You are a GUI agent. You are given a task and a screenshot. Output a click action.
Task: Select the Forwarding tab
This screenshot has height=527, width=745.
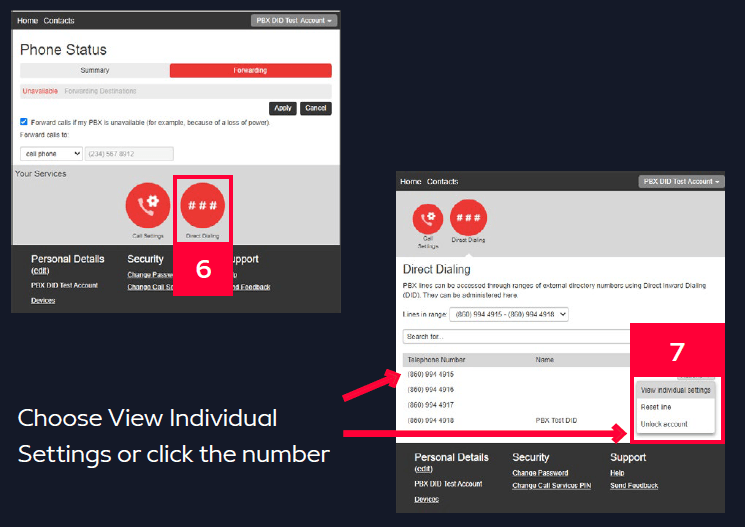(250, 70)
